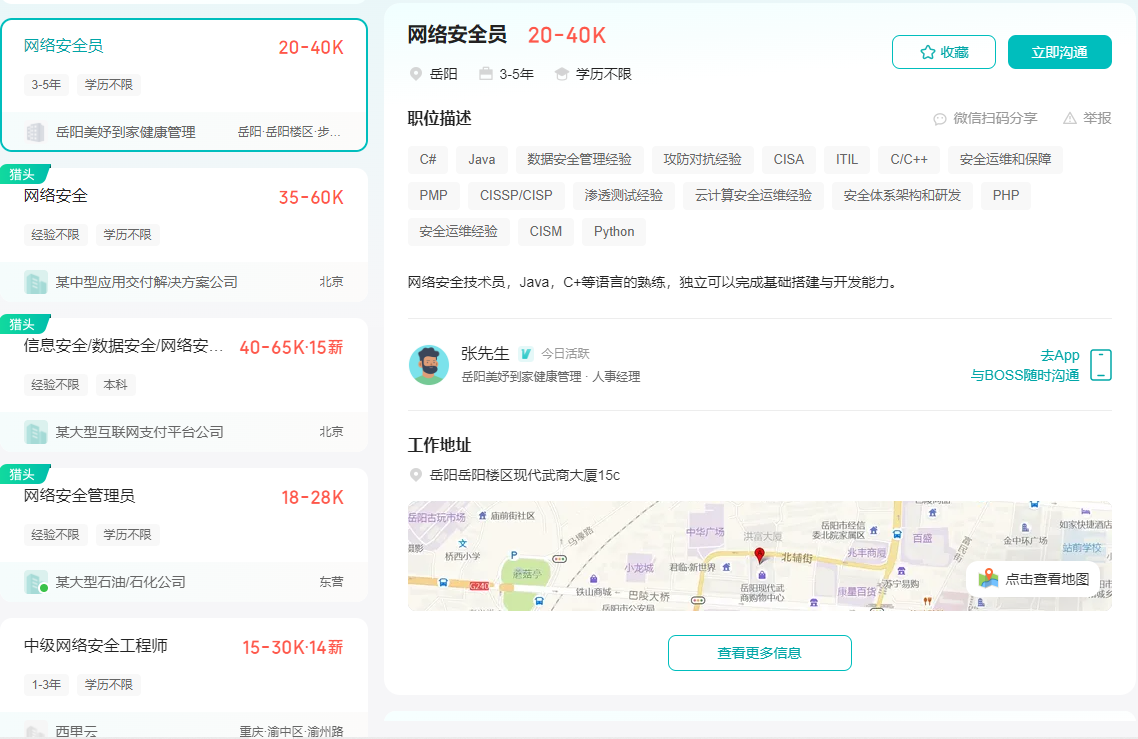1138x739 pixels.
Task: Select the 安全体系架构和研发 tag
Action: (902, 195)
